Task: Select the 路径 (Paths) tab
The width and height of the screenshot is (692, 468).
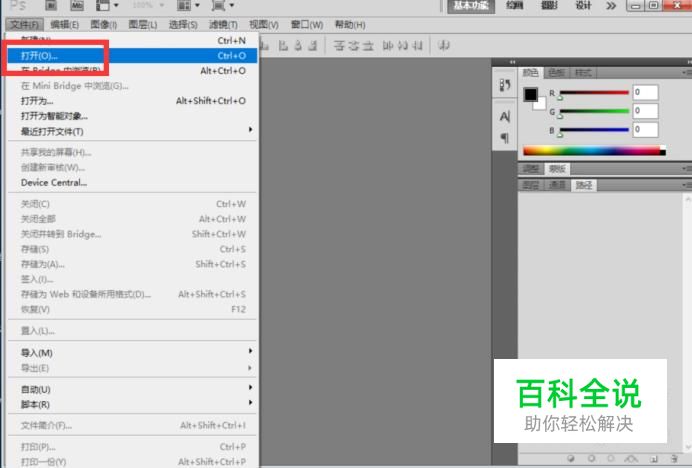Action: 584,185
